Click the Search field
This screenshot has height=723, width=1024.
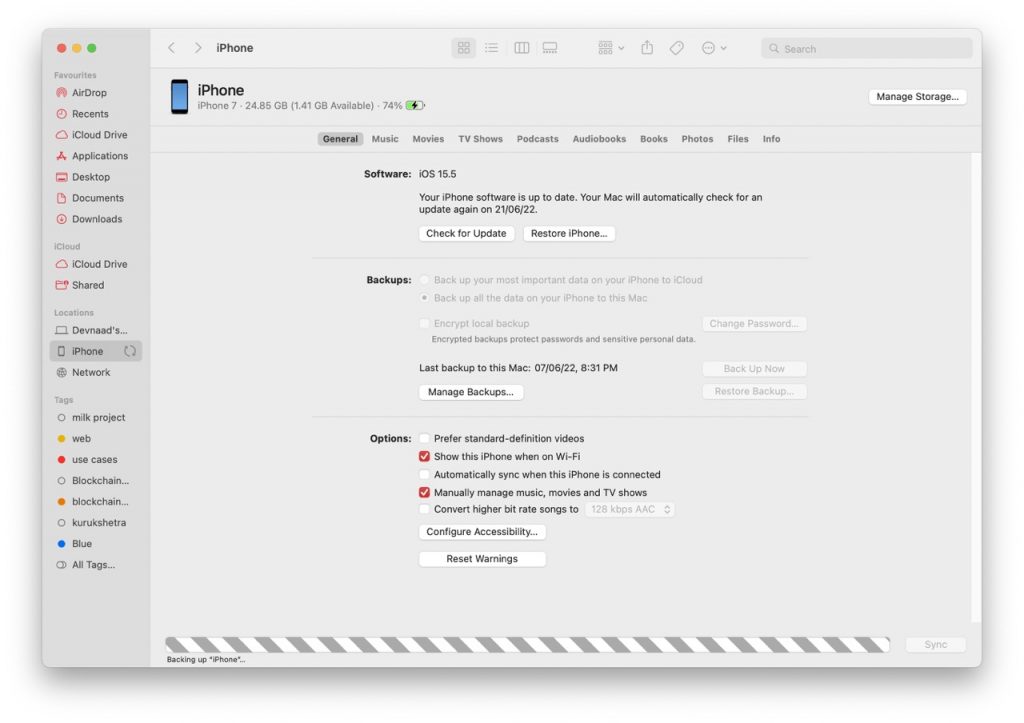[x=867, y=48]
